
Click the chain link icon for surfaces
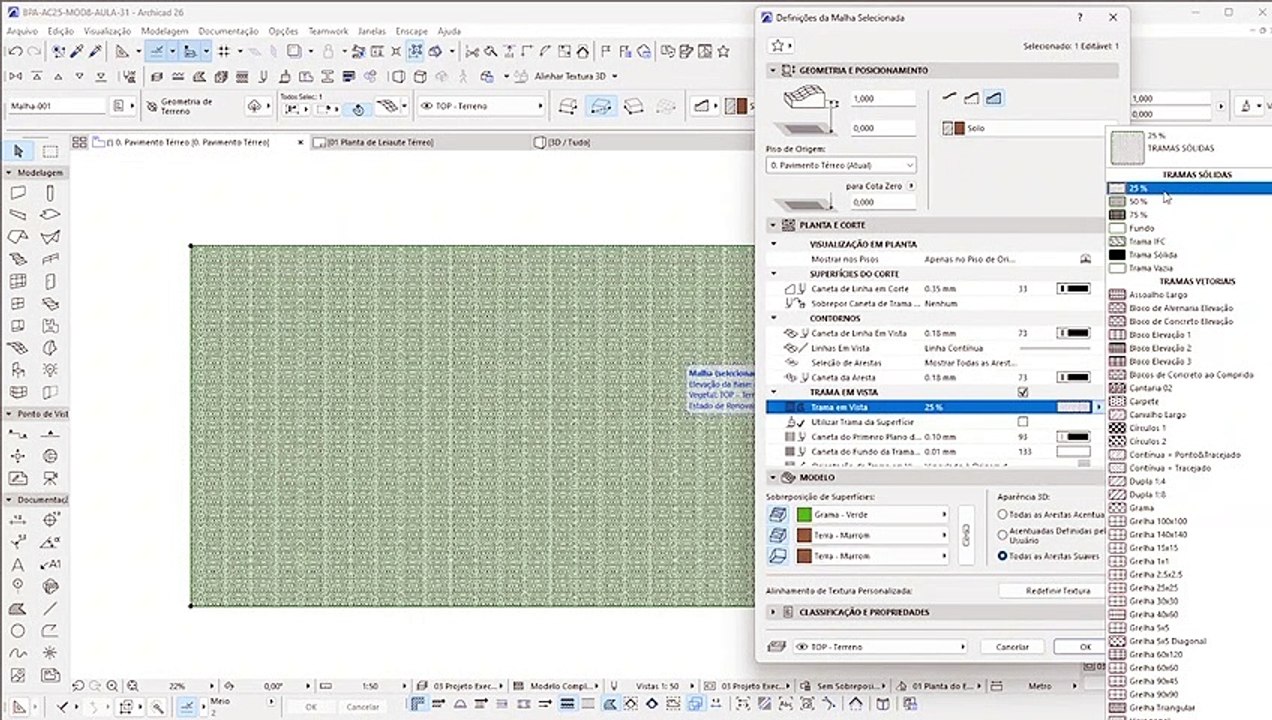pos(966,535)
